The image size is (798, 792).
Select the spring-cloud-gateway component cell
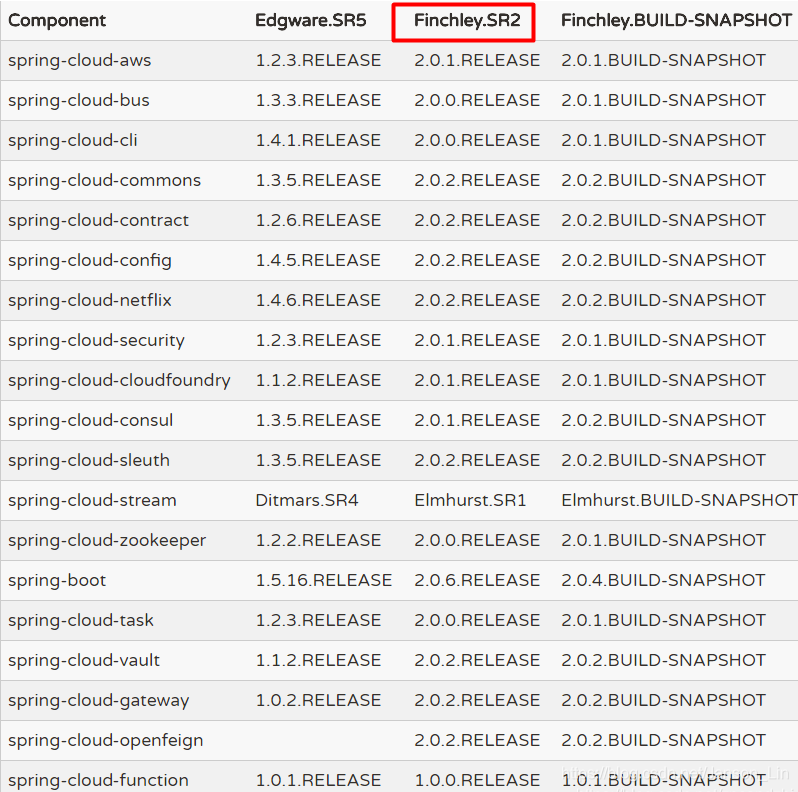98,700
